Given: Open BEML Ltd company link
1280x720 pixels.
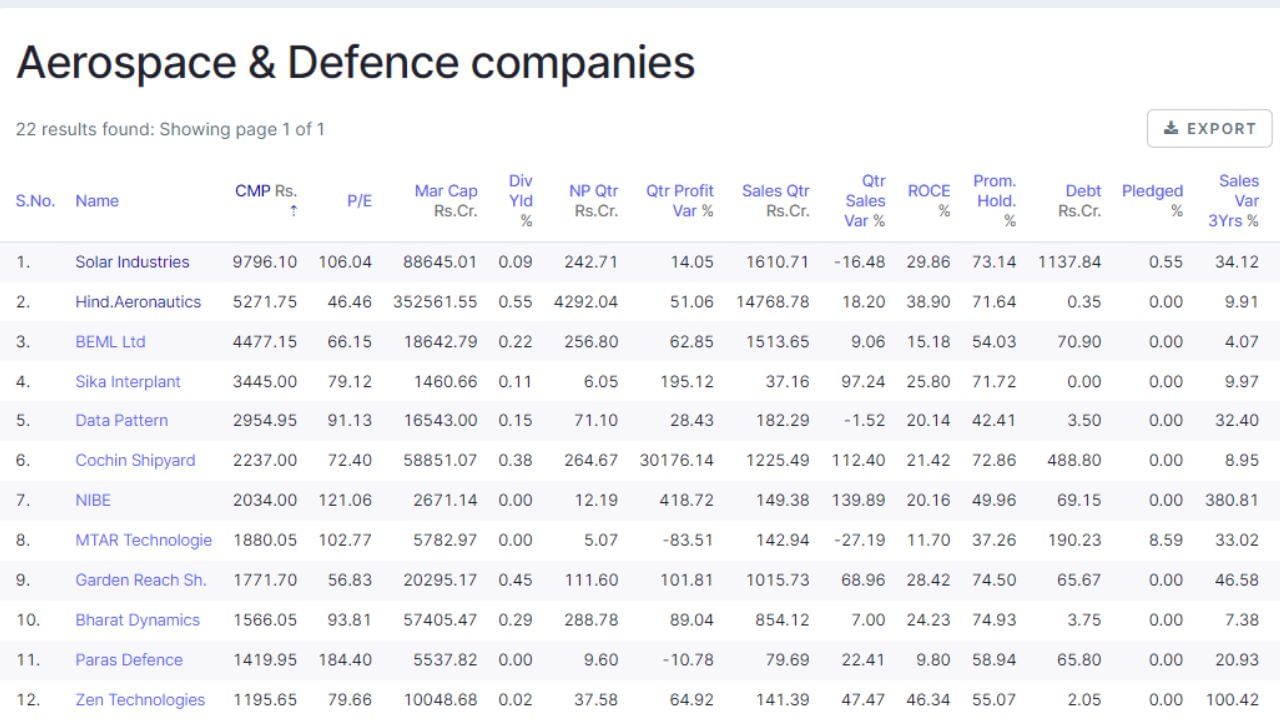Looking at the screenshot, I should tap(110, 342).
